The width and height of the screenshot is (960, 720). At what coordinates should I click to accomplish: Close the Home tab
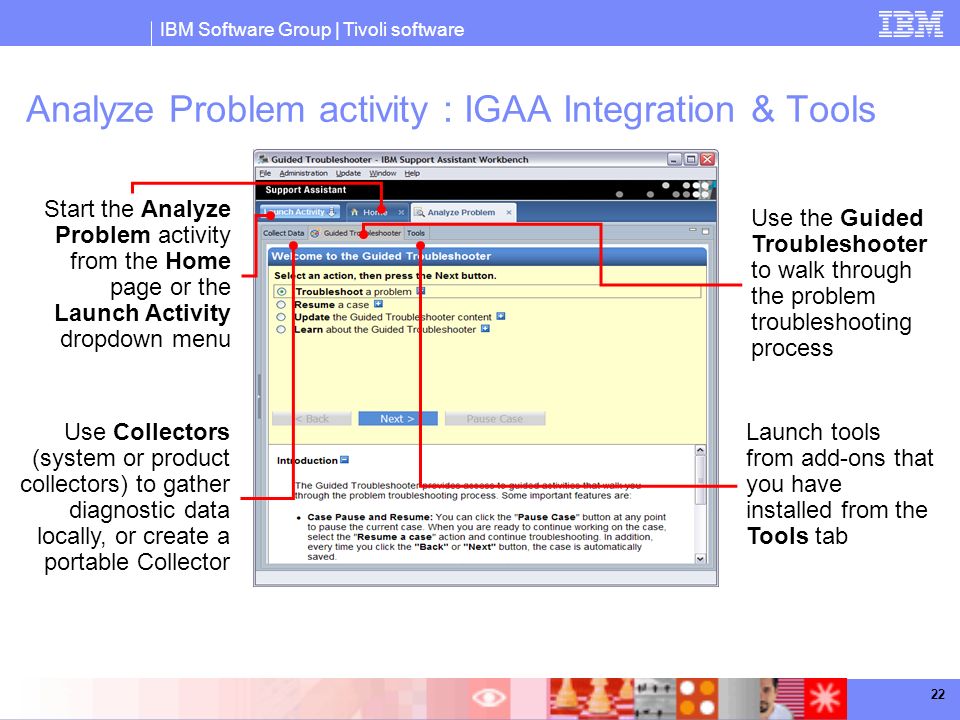(x=401, y=212)
